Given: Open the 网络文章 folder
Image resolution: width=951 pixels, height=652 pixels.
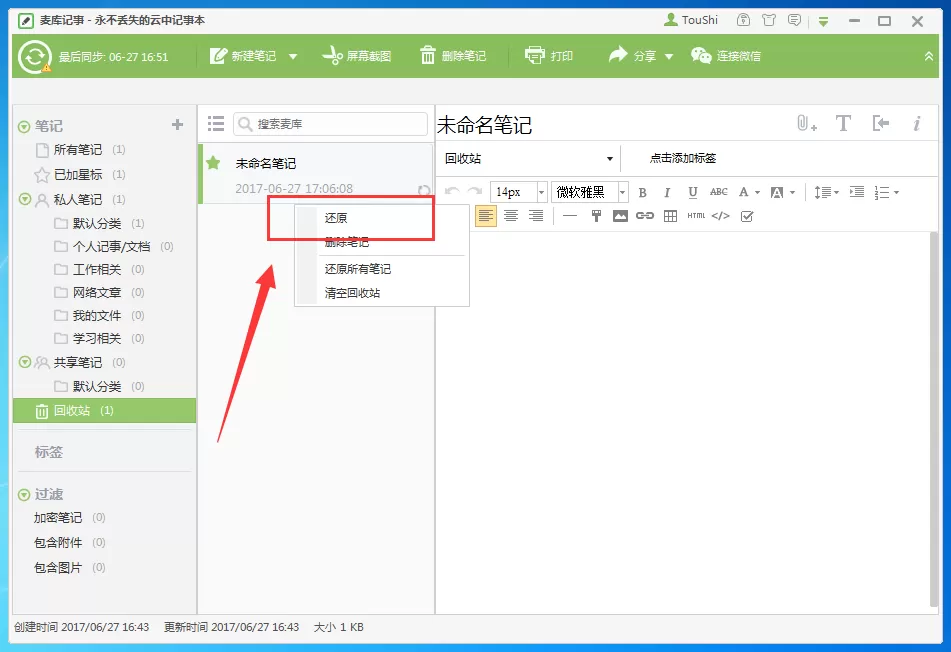Looking at the screenshot, I should coord(99,292).
